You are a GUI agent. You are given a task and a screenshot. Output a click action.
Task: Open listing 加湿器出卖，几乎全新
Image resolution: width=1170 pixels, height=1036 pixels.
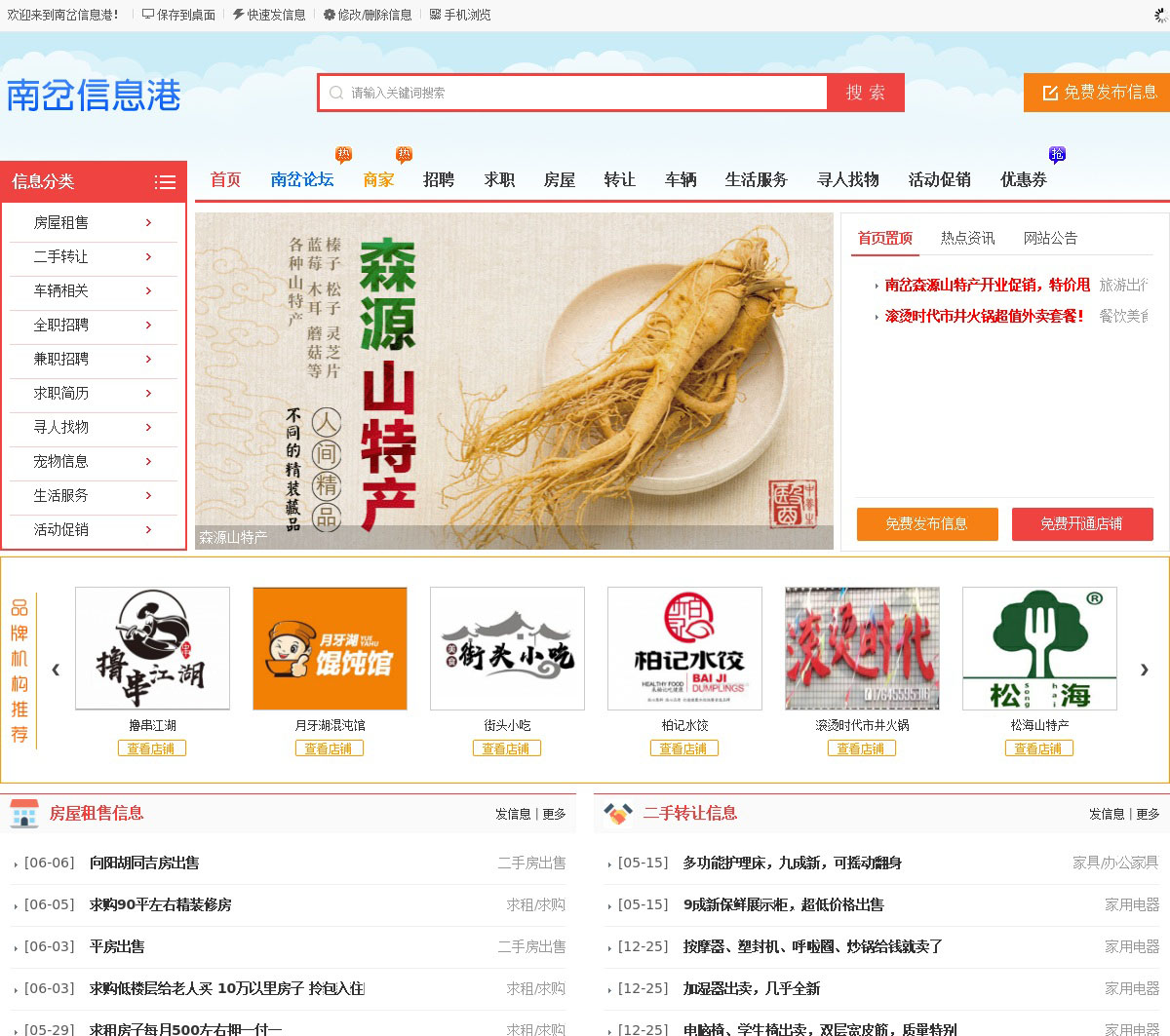click(x=752, y=989)
